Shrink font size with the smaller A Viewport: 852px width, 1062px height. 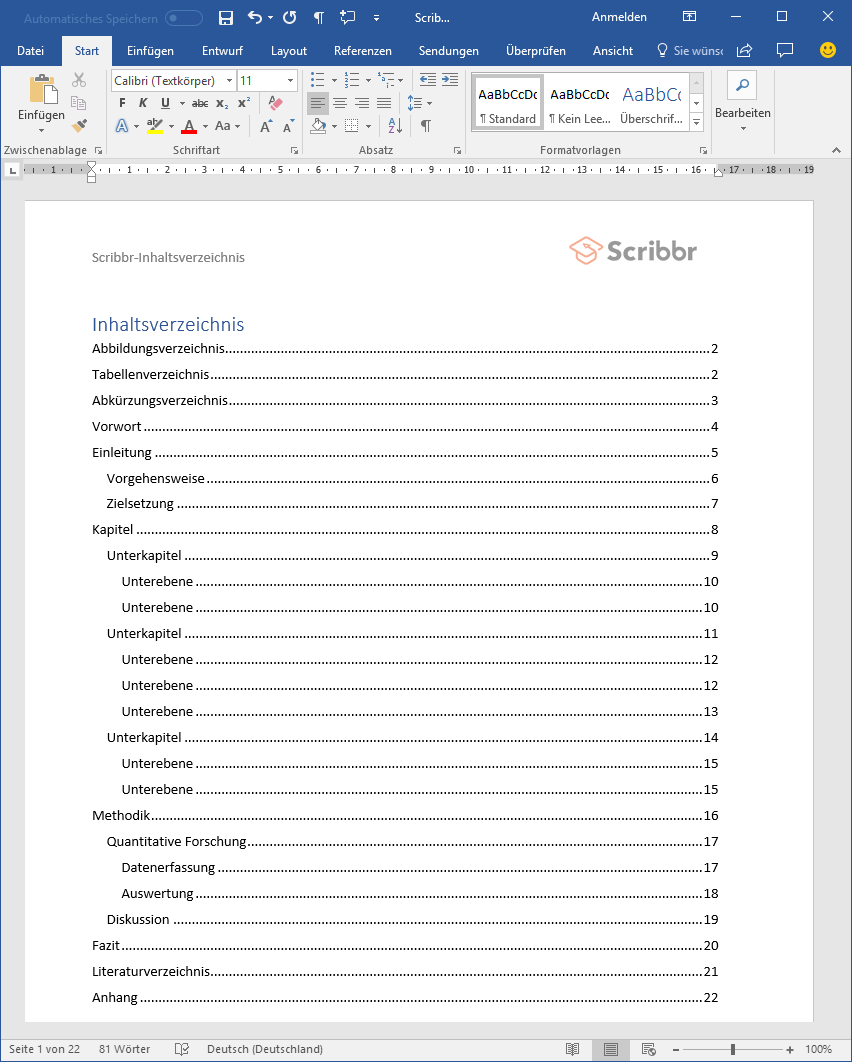coord(289,126)
